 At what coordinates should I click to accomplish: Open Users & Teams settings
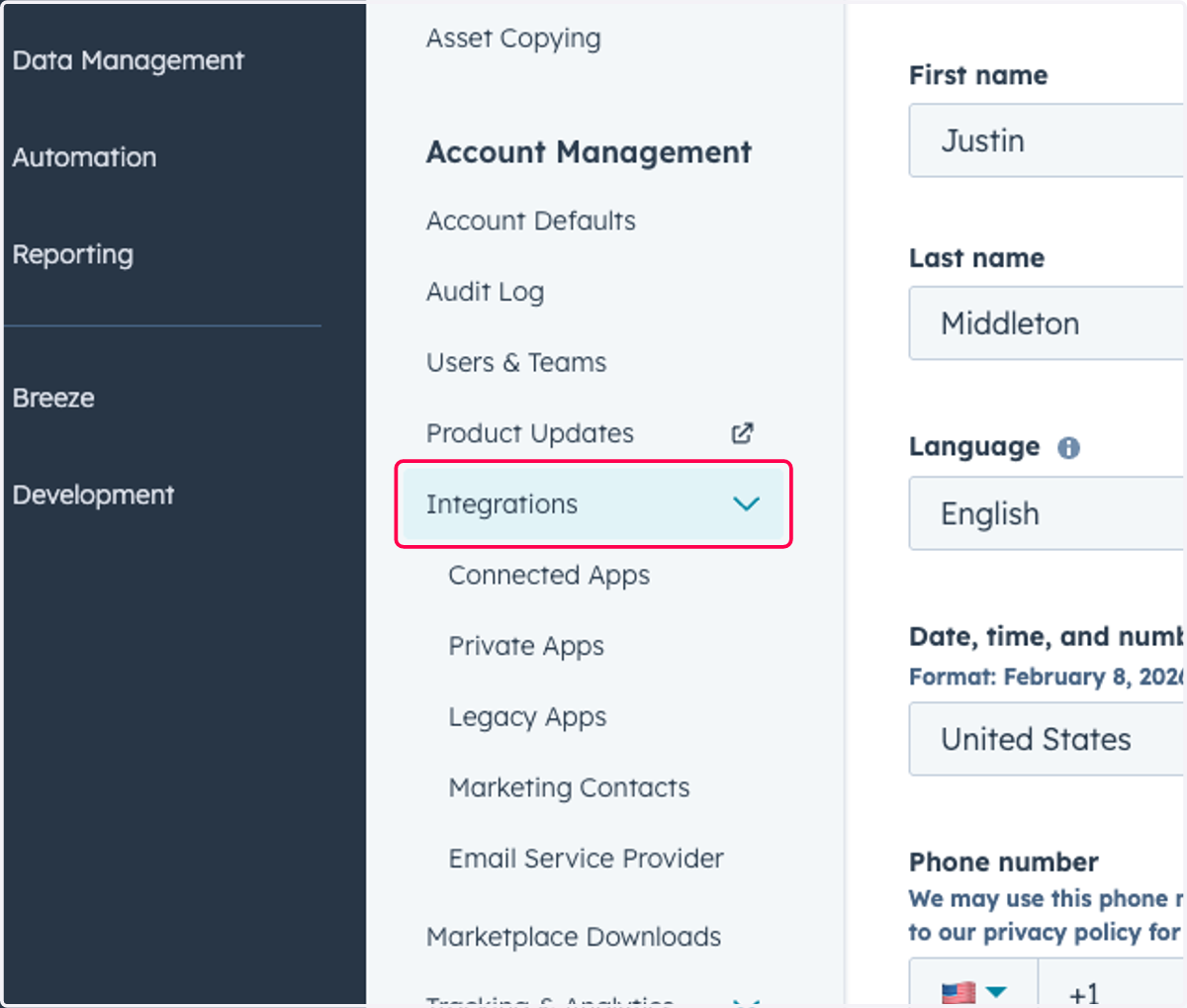pos(515,362)
